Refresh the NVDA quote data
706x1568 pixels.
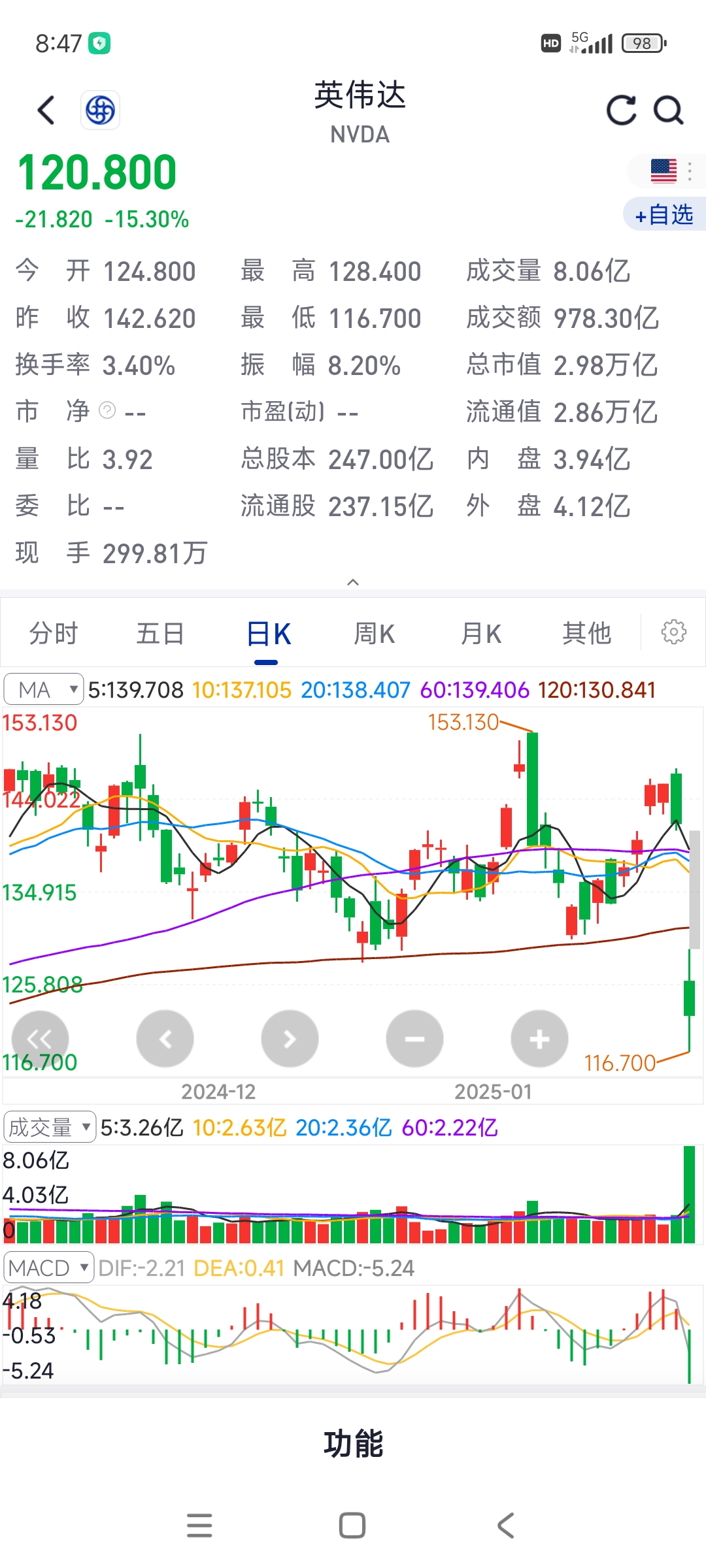click(x=621, y=110)
